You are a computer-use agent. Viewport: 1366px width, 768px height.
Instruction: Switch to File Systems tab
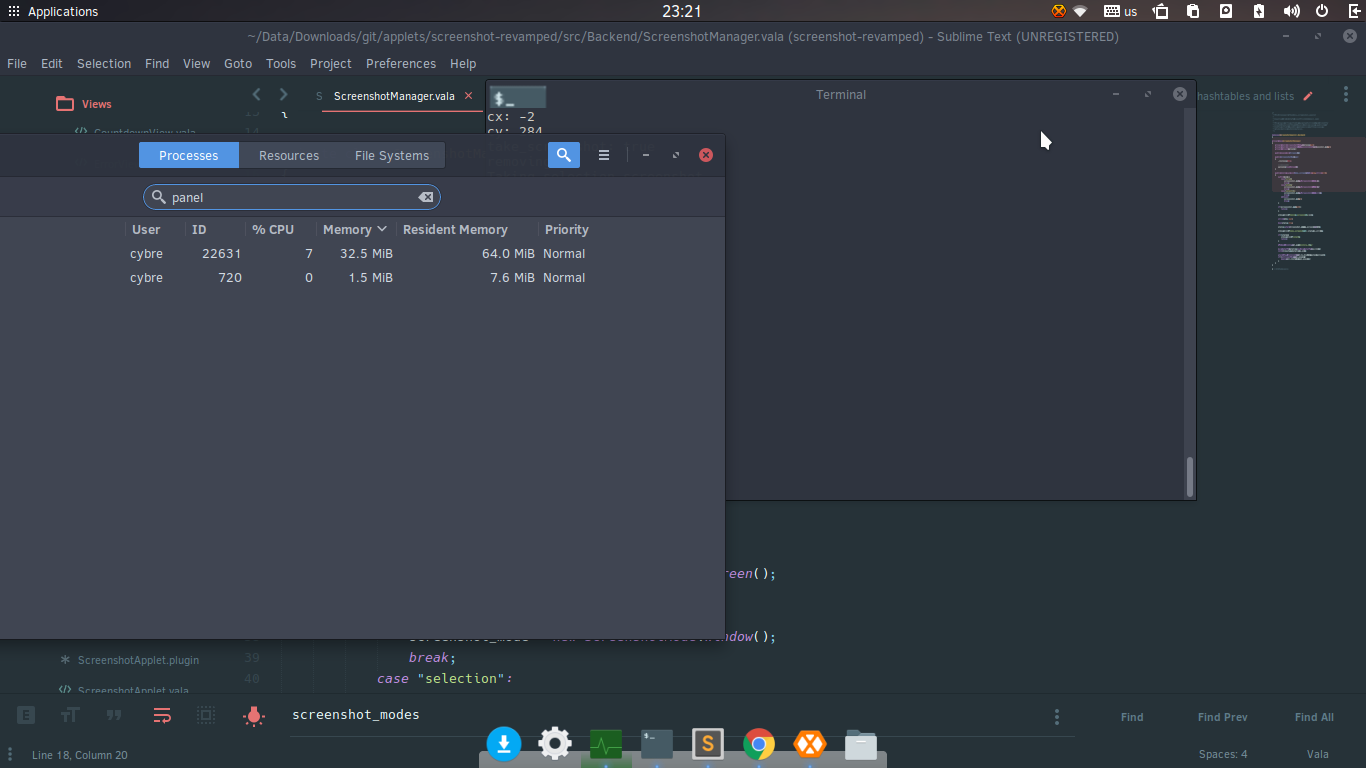pos(392,155)
